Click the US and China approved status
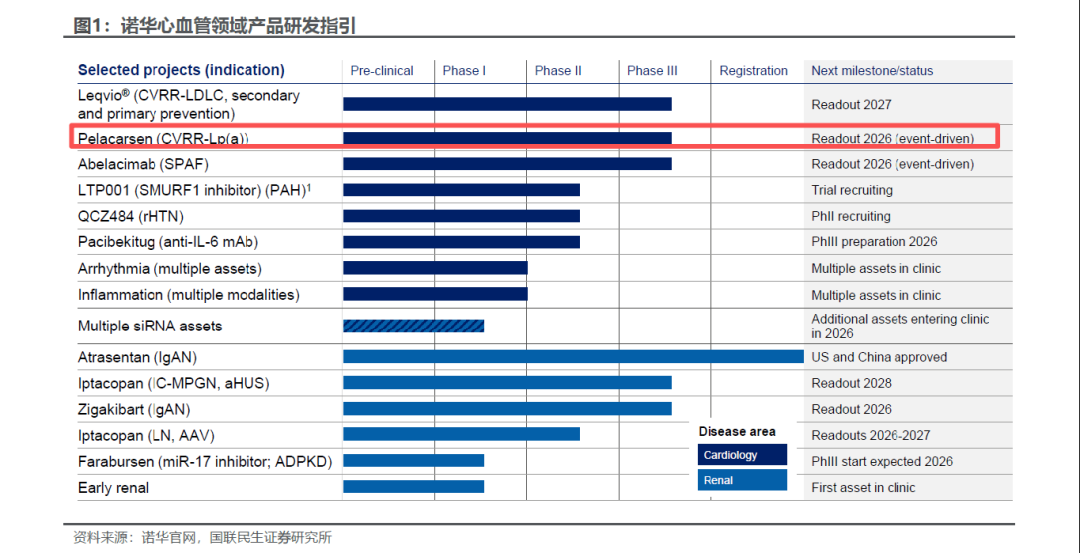The width and height of the screenshot is (1080, 553). [879, 357]
